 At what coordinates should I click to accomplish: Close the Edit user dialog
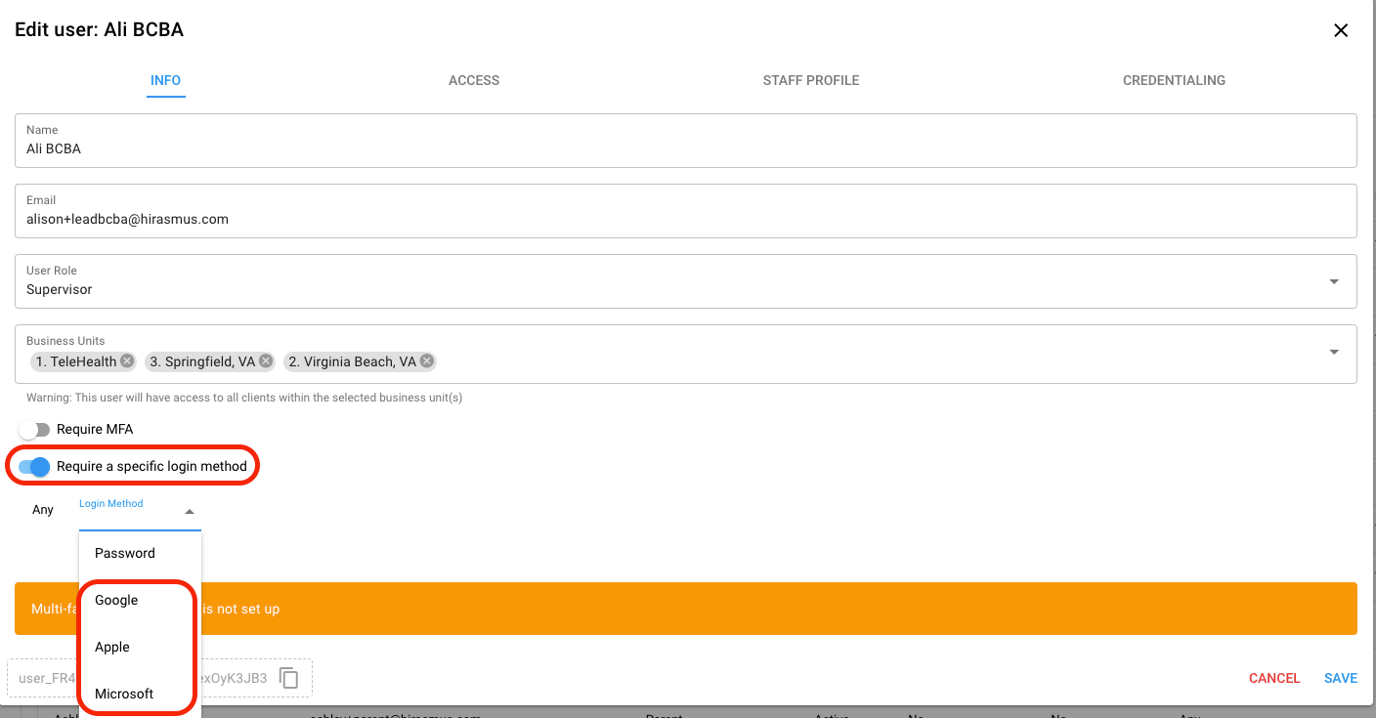1341,30
